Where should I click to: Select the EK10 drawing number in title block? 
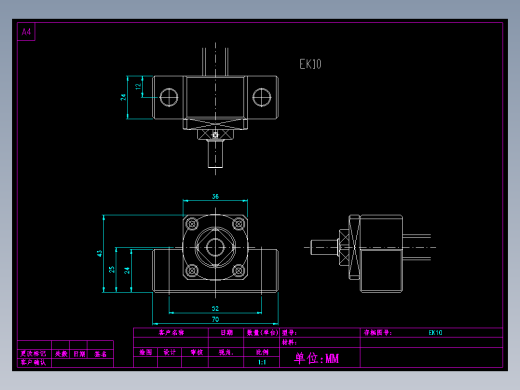pyautogui.click(x=435, y=333)
